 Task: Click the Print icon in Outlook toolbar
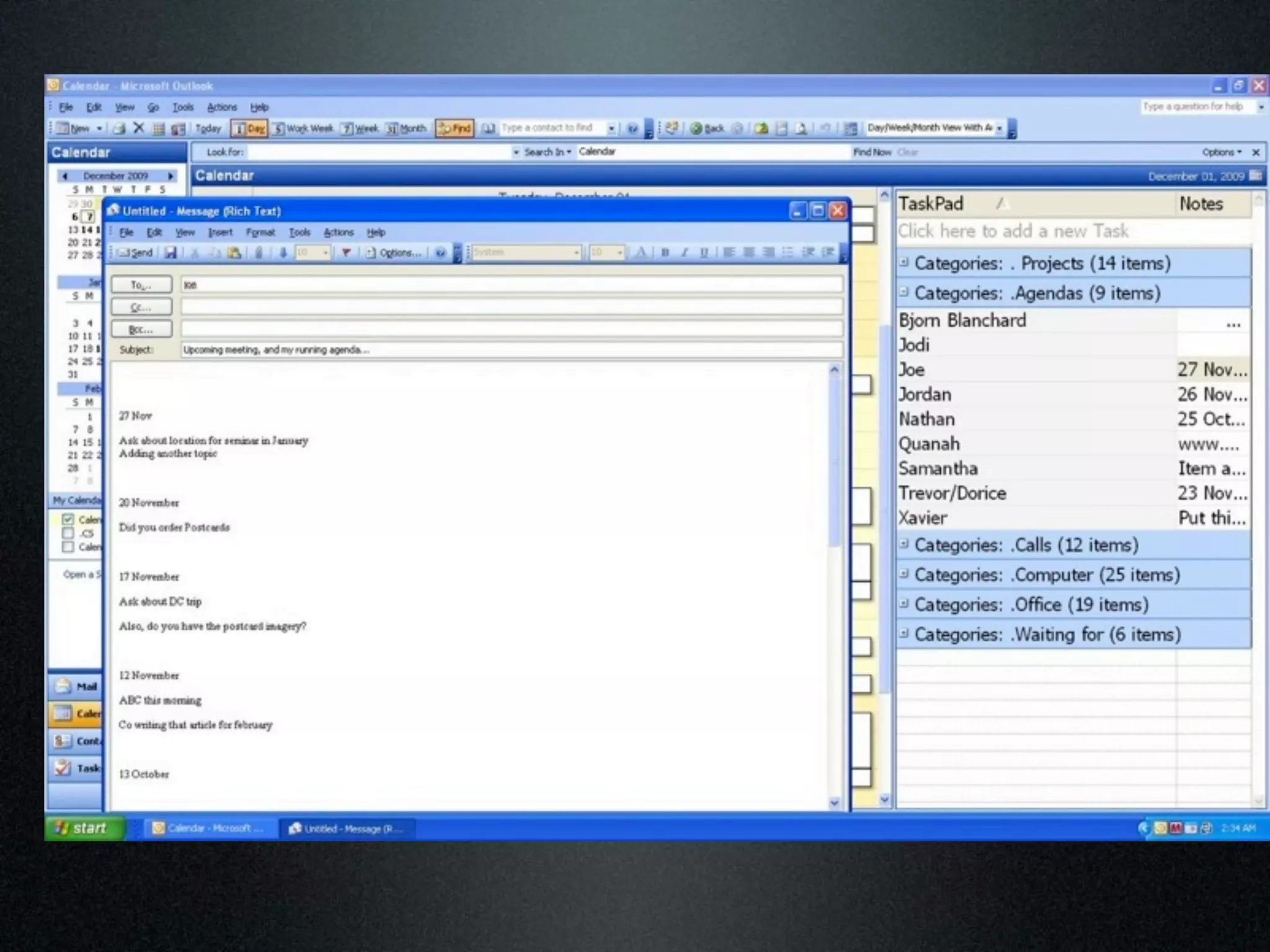[x=120, y=128]
